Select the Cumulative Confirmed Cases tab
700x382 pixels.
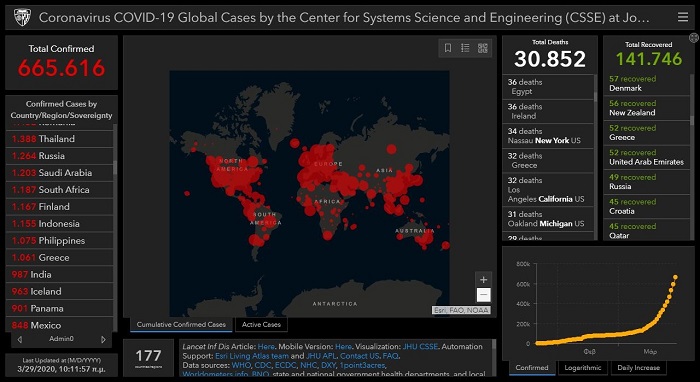[x=181, y=325]
